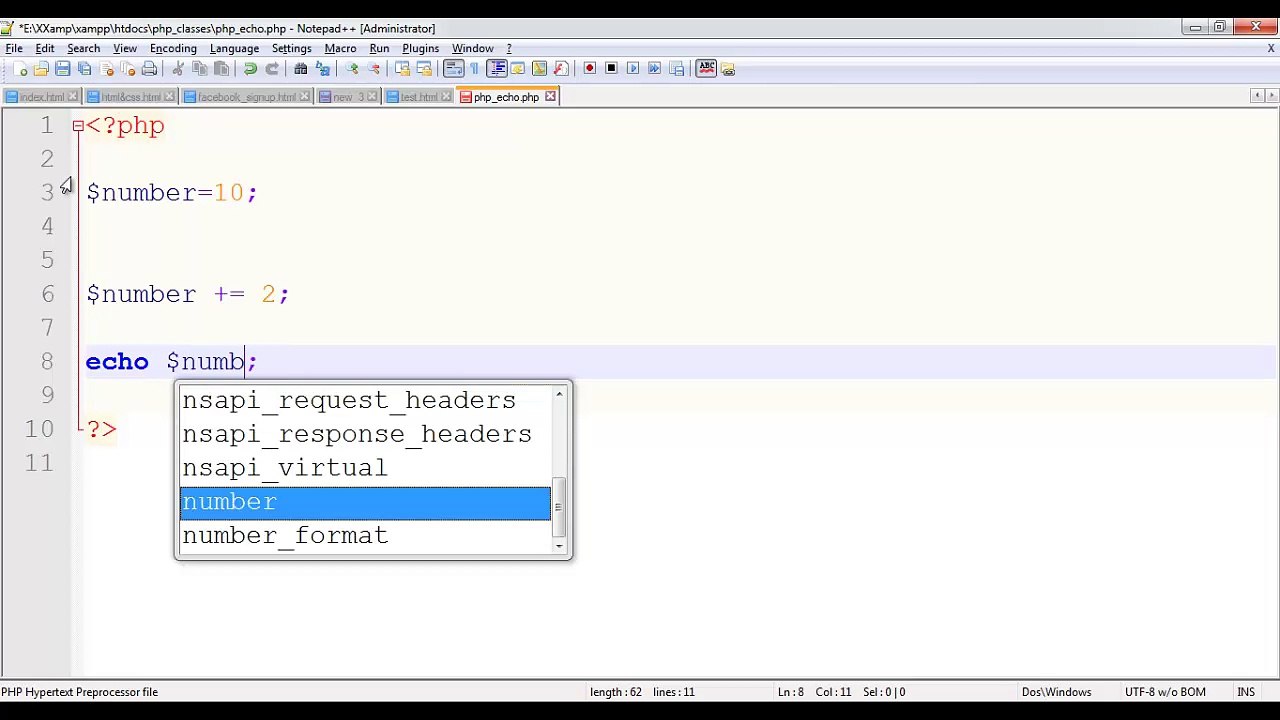Start macro recording with red button

pyautogui.click(x=589, y=69)
